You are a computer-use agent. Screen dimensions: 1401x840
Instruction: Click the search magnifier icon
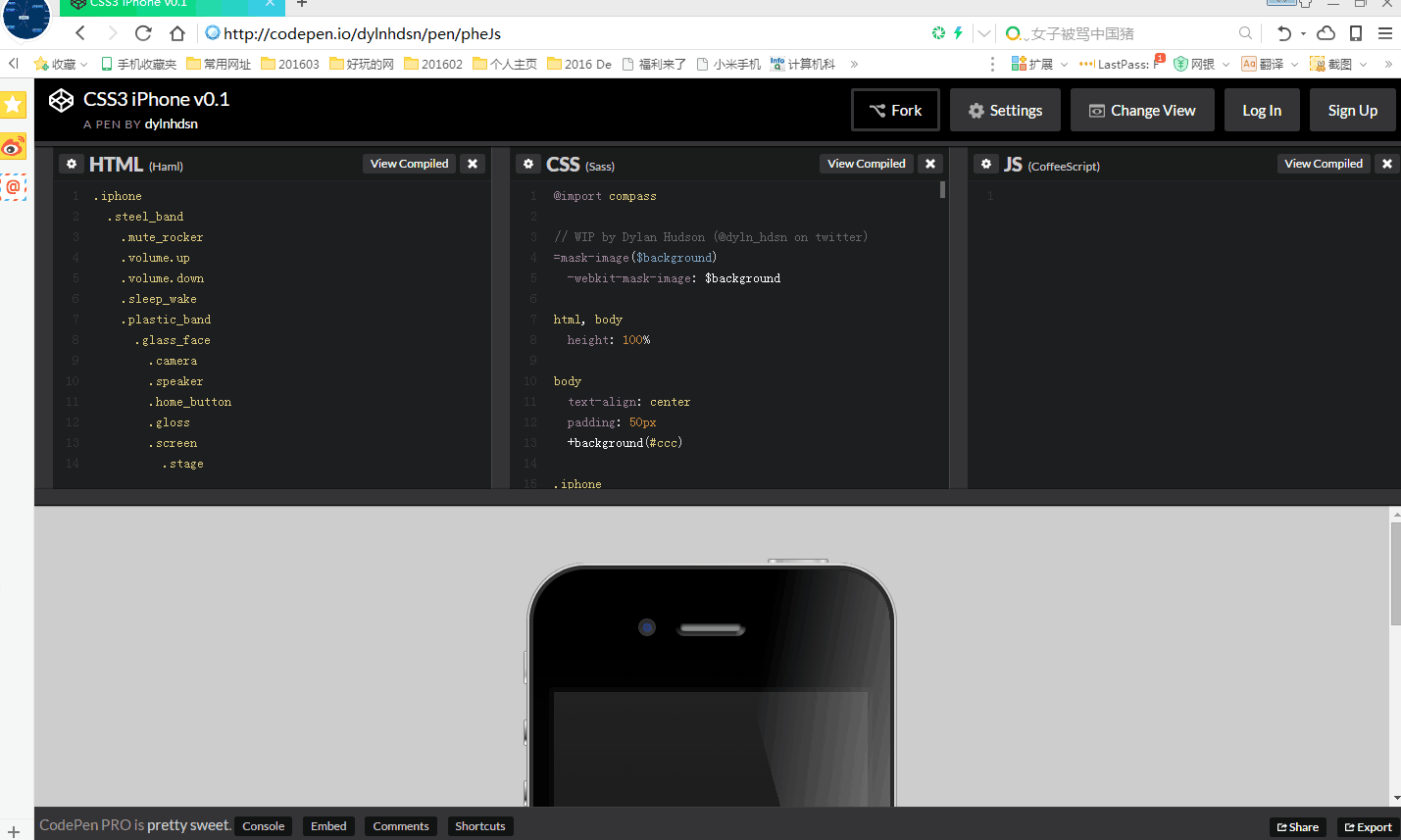click(x=1245, y=33)
